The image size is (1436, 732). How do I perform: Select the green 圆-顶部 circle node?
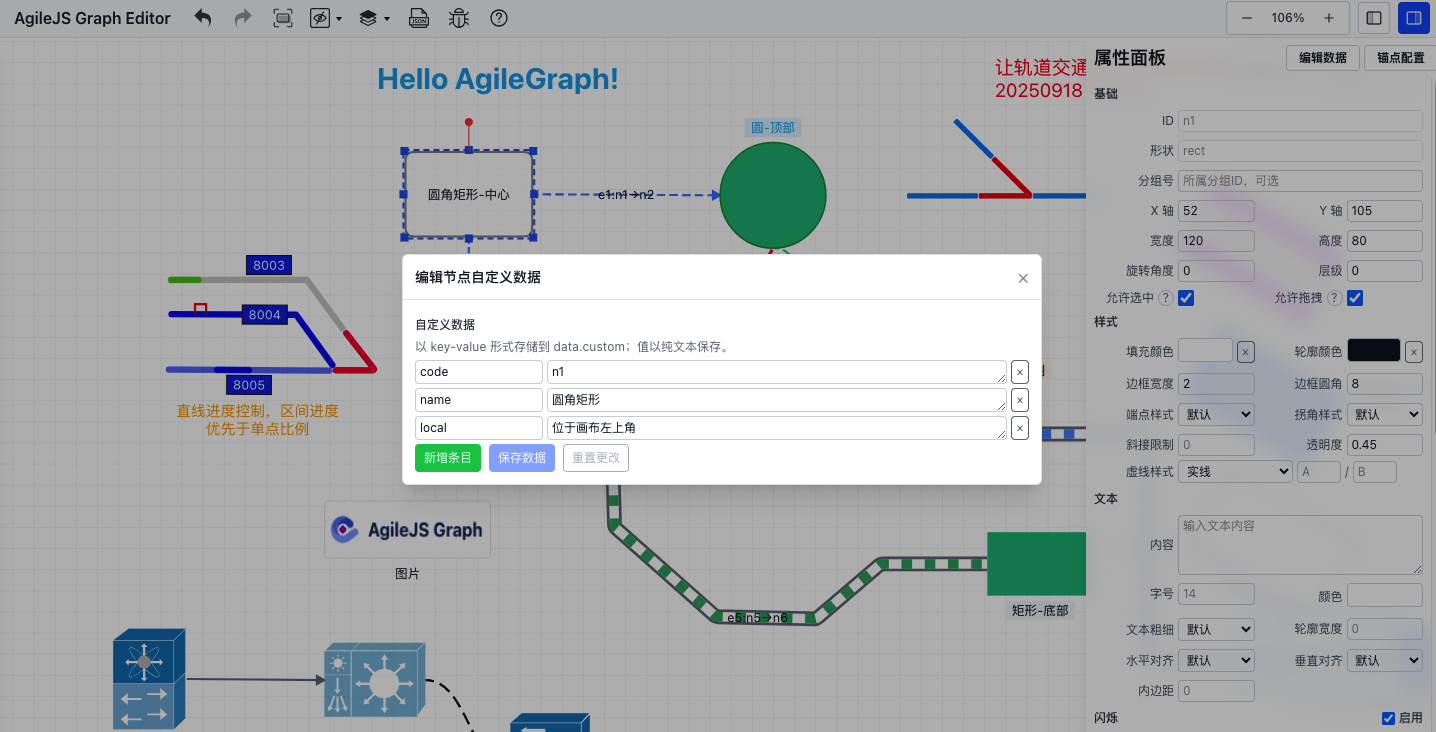773,195
